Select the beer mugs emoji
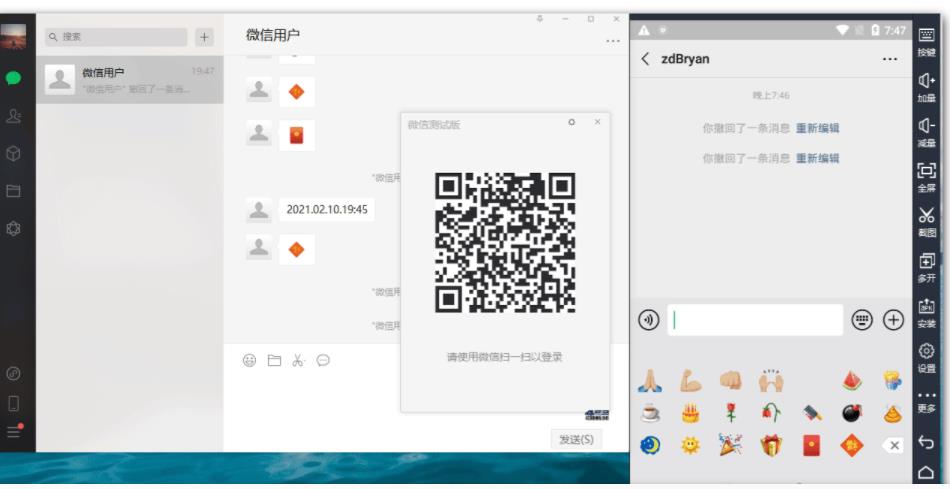 coord(892,381)
